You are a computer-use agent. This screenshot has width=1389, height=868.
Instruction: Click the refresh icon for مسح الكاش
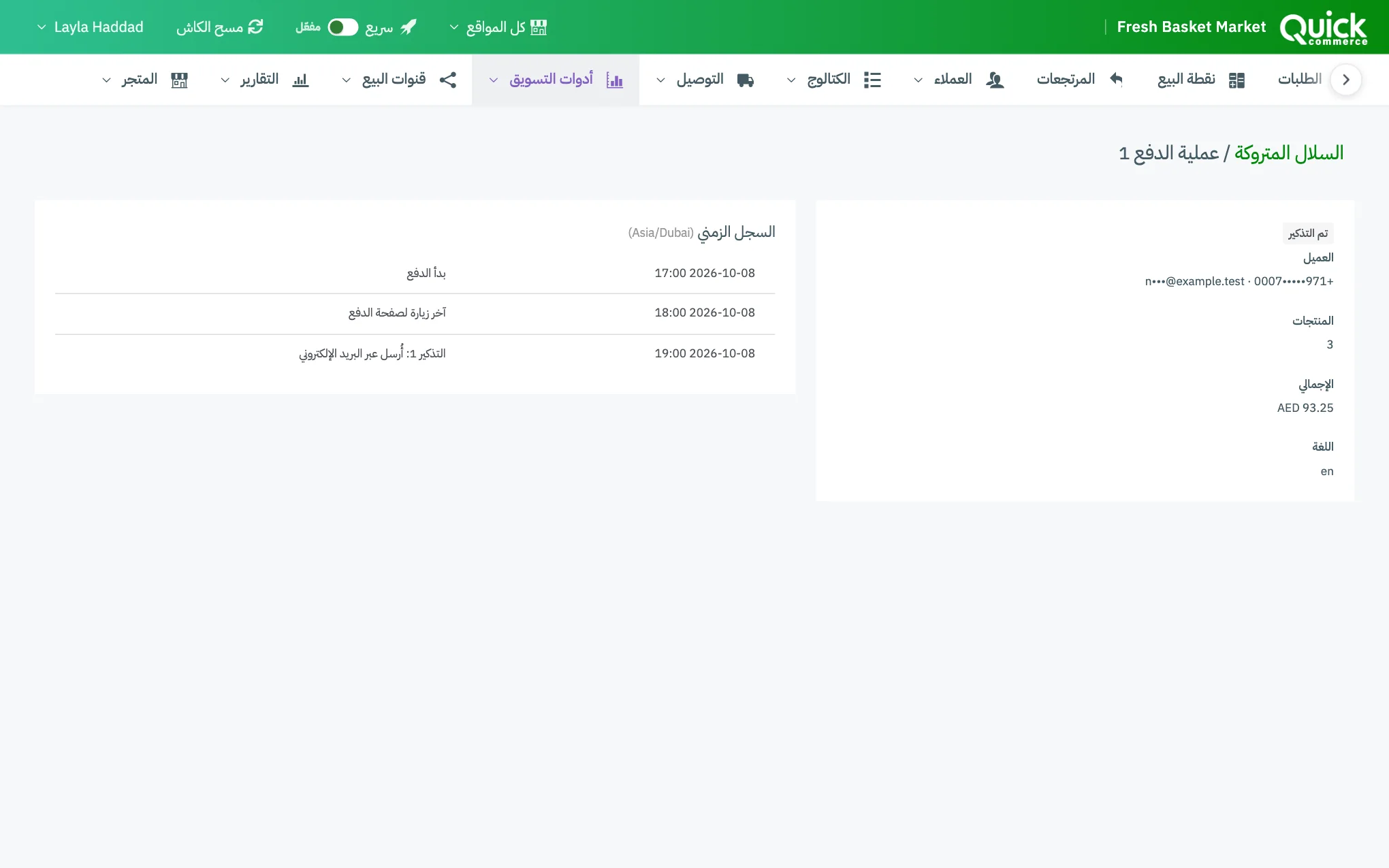click(x=255, y=27)
